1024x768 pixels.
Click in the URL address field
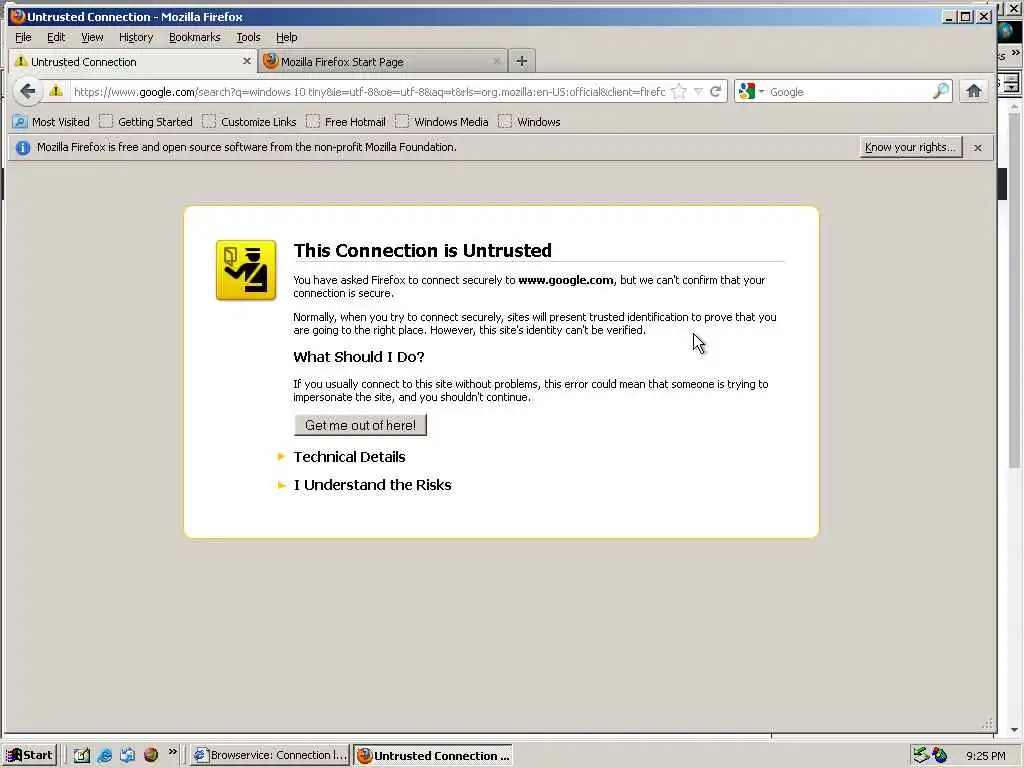(x=369, y=91)
